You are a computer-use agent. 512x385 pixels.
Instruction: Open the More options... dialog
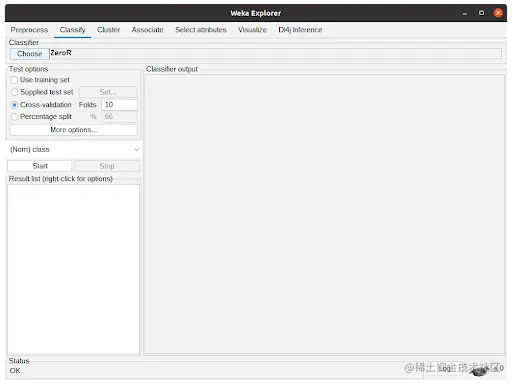[x=73, y=130]
